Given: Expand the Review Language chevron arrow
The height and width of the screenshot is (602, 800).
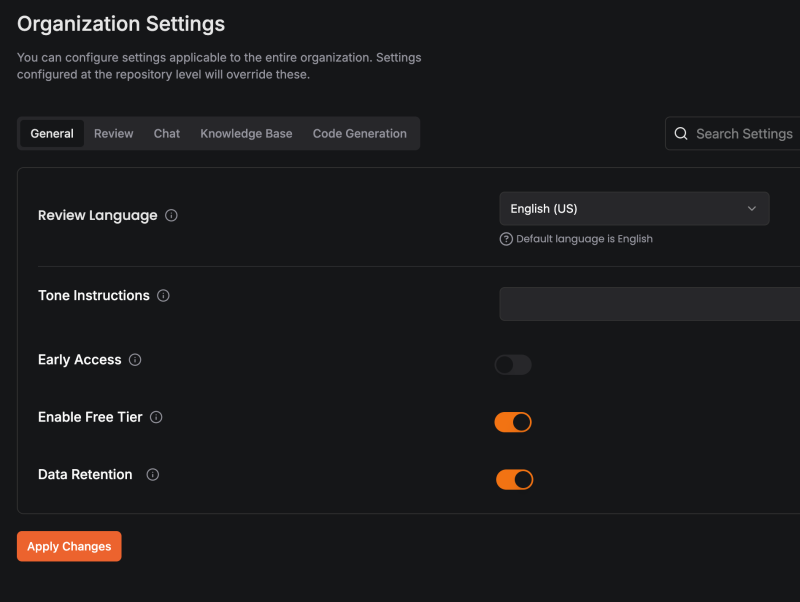Looking at the screenshot, I should point(752,209).
